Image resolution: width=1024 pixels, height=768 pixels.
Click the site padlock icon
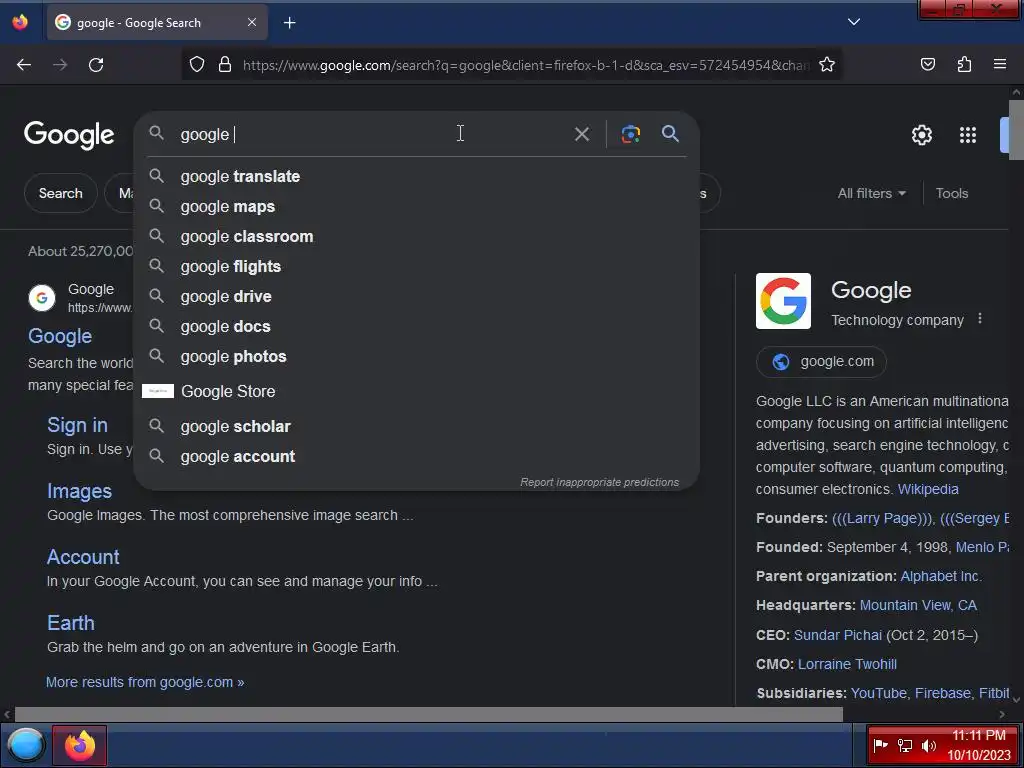click(x=225, y=64)
